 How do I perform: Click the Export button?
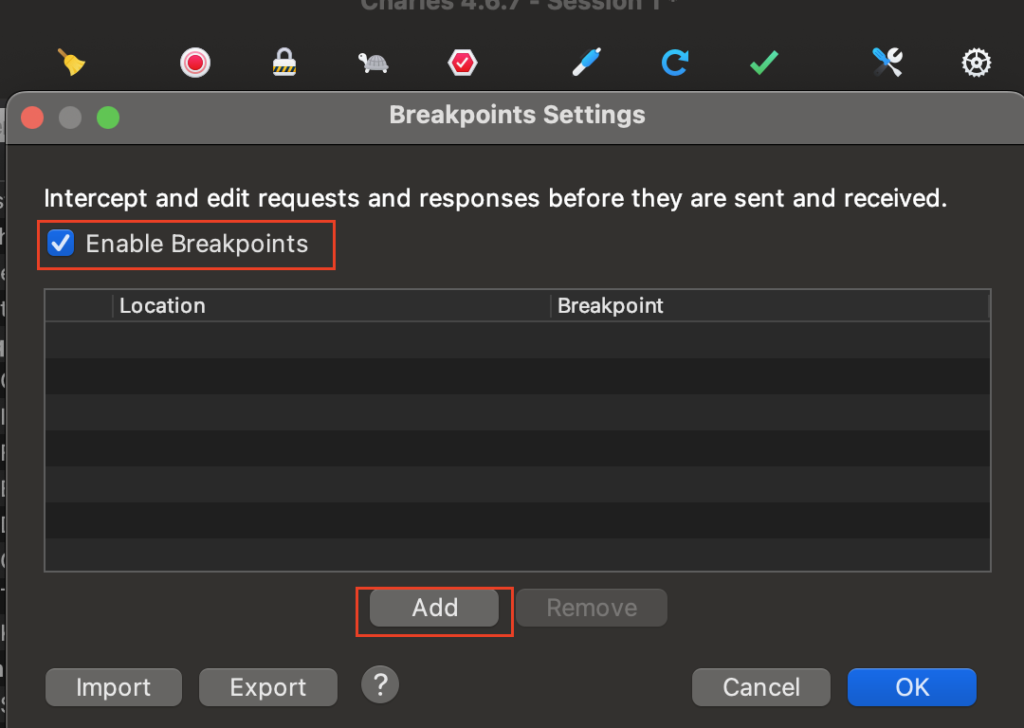pyautogui.click(x=268, y=687)
